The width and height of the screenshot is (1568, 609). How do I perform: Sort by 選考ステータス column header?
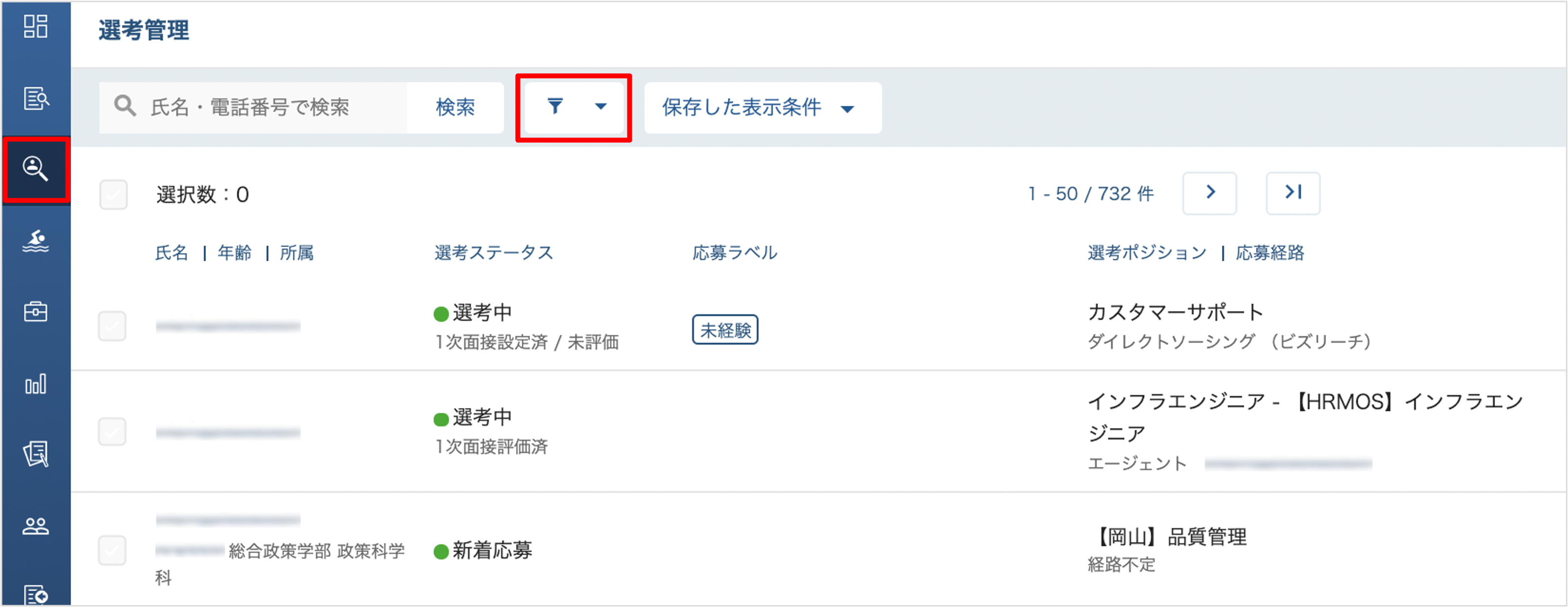click(494, 254)
